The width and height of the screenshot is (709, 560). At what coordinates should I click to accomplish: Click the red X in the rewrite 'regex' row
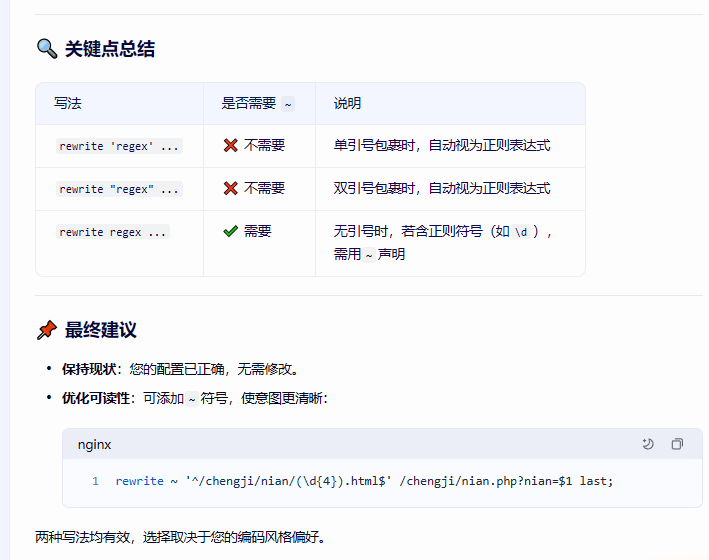click(230, 146)
